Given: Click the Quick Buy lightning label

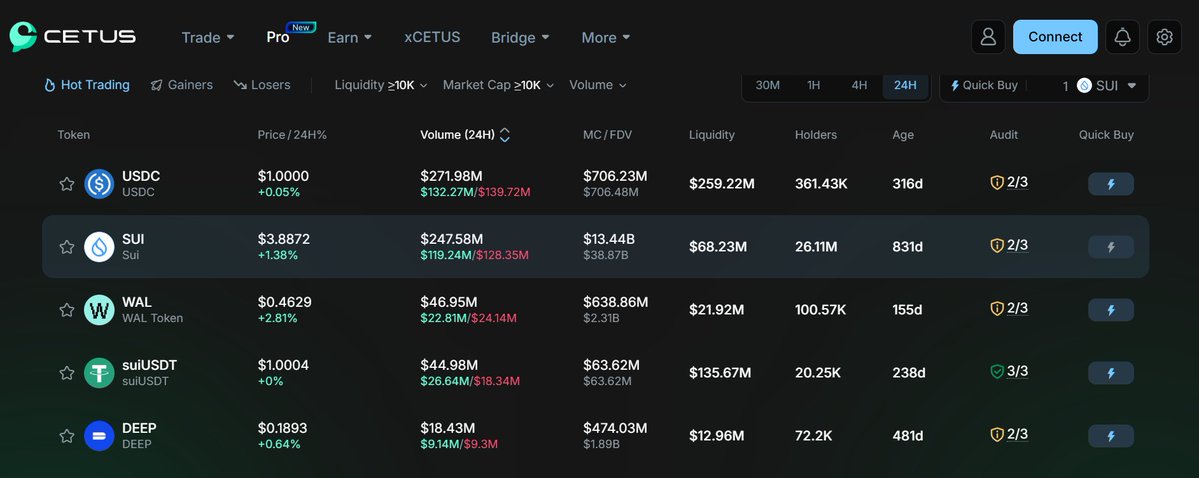Looking at the screenshot, I should 984,85.
